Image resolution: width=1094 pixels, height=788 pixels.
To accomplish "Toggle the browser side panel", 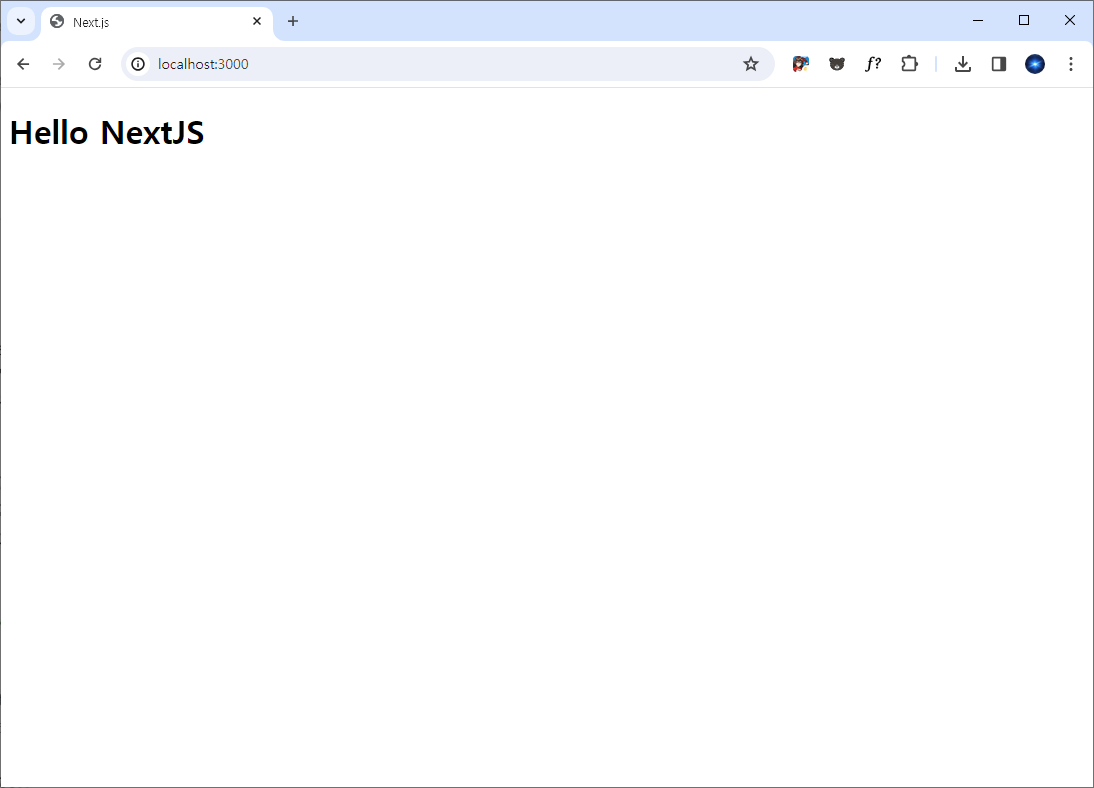I will pyautogui.click(x=998, y=64).
